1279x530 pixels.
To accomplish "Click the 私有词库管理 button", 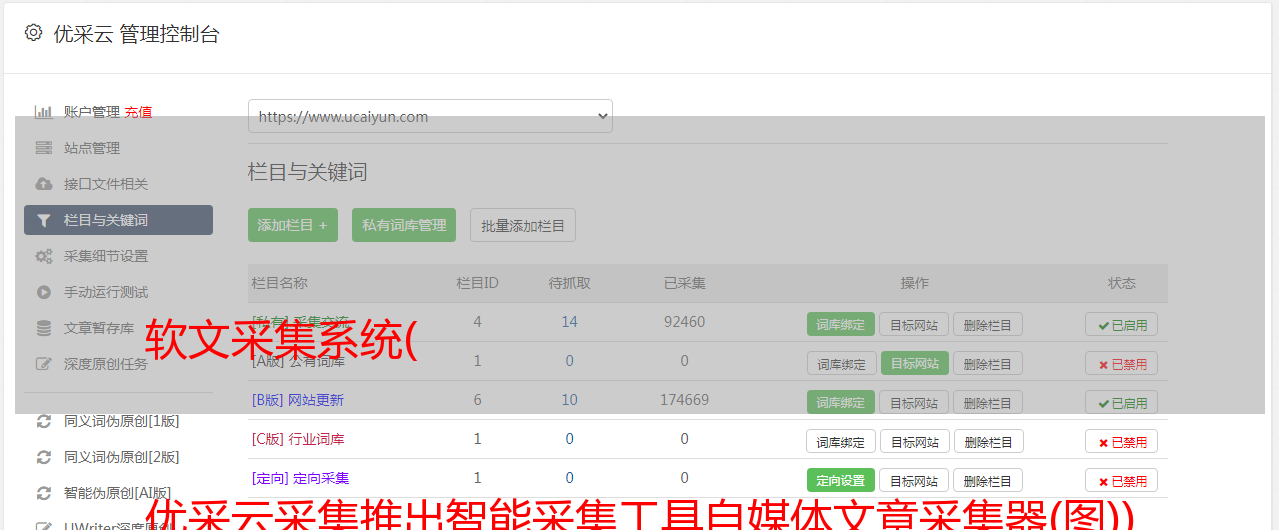I will coord(404,225).
